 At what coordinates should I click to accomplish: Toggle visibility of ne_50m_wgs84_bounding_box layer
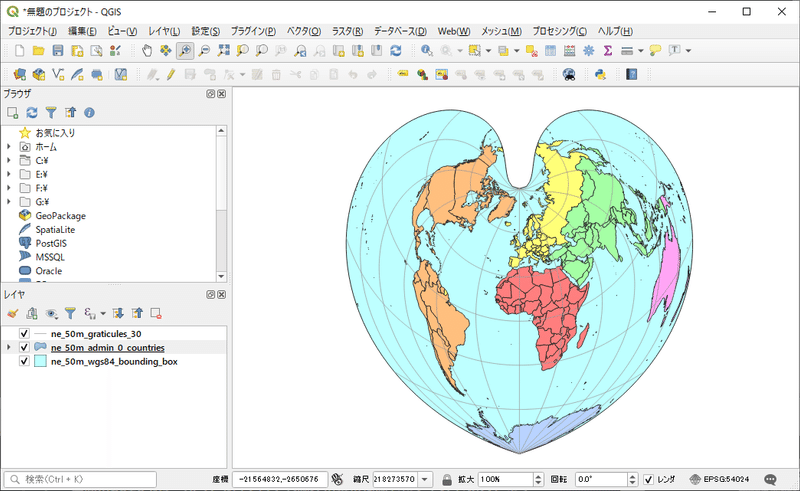24,361
